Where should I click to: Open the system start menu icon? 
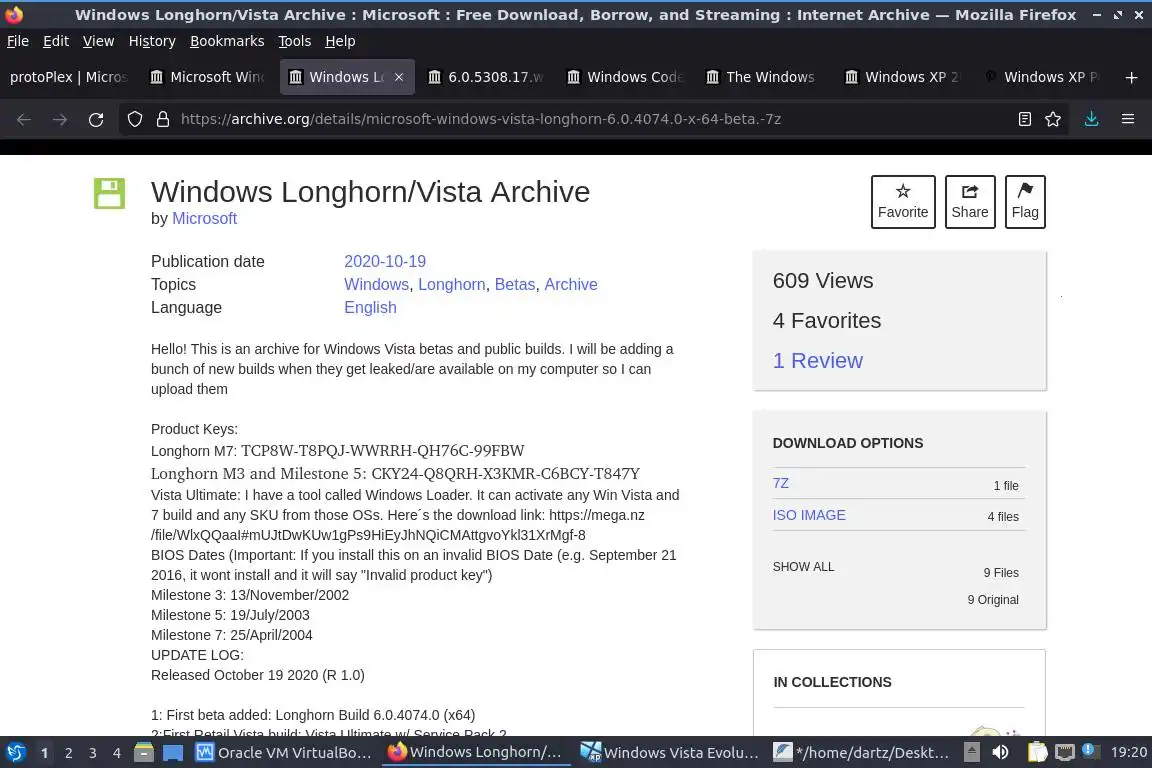[16, 752]
